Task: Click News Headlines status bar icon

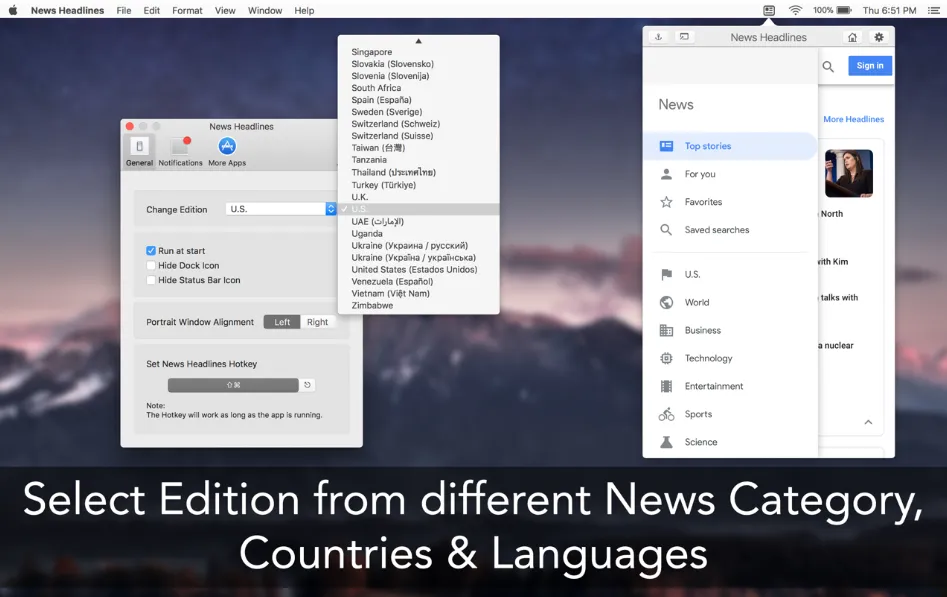Action: pos(769,10)
